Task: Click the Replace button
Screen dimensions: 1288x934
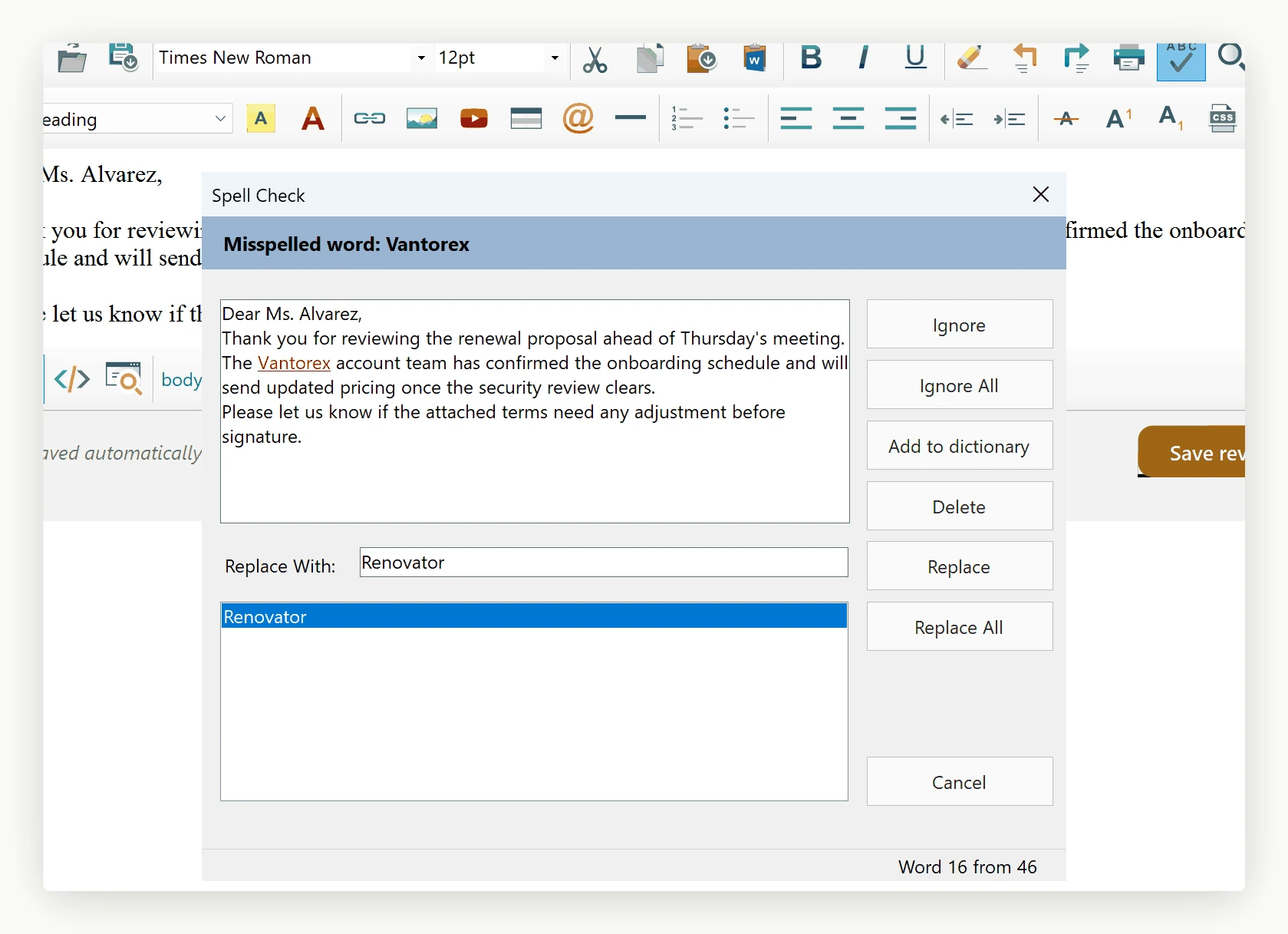Action: tap(960, 566)
